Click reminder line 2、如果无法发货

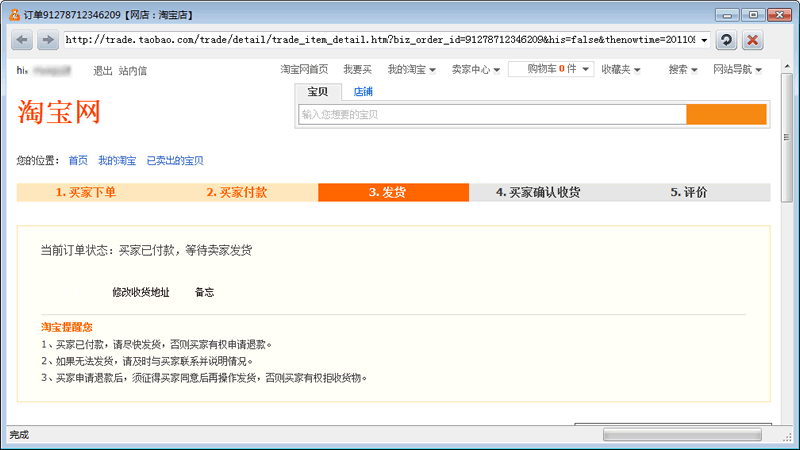147,361
